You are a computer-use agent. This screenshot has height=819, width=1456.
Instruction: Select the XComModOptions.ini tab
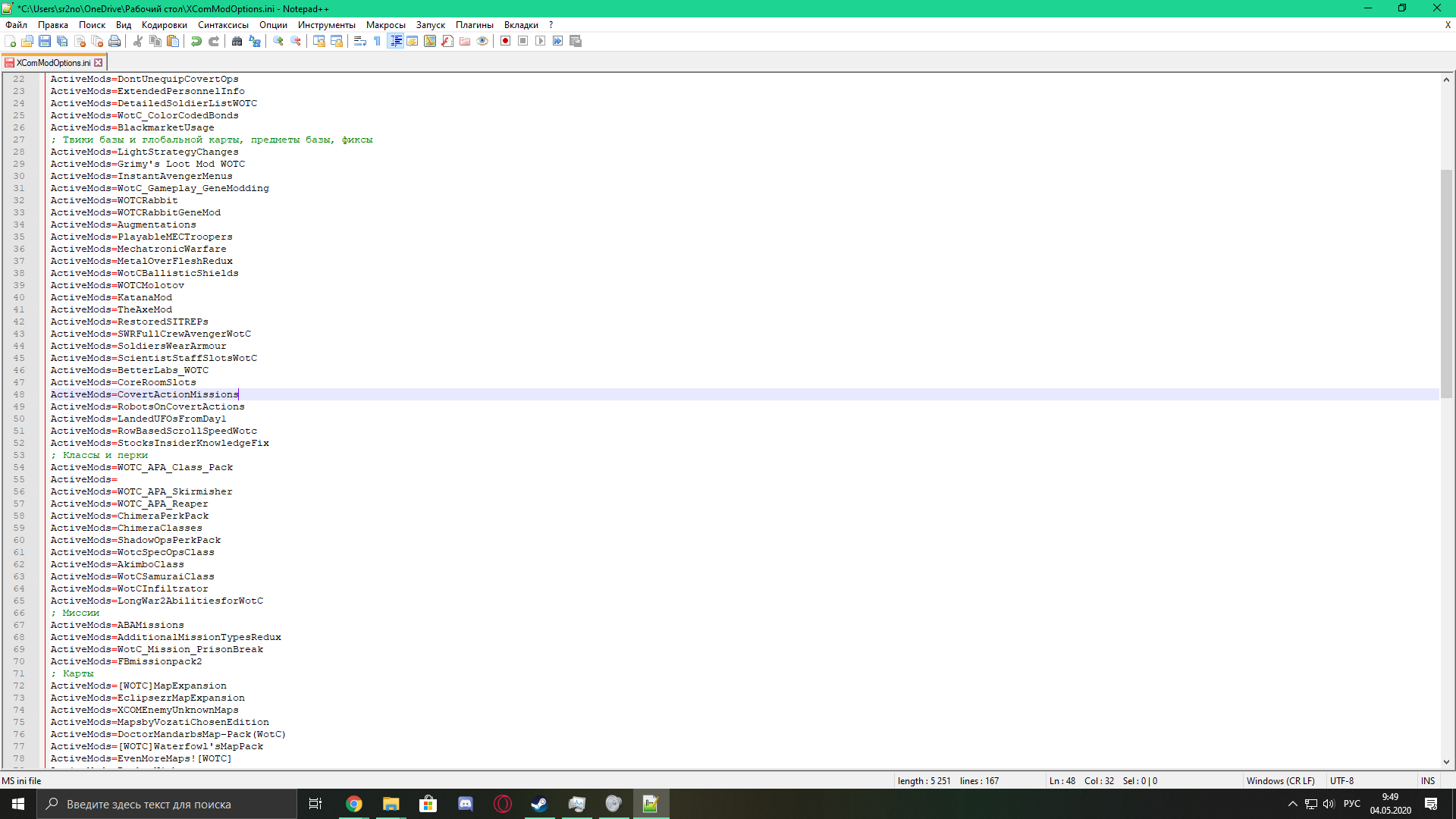pos(52,63)
